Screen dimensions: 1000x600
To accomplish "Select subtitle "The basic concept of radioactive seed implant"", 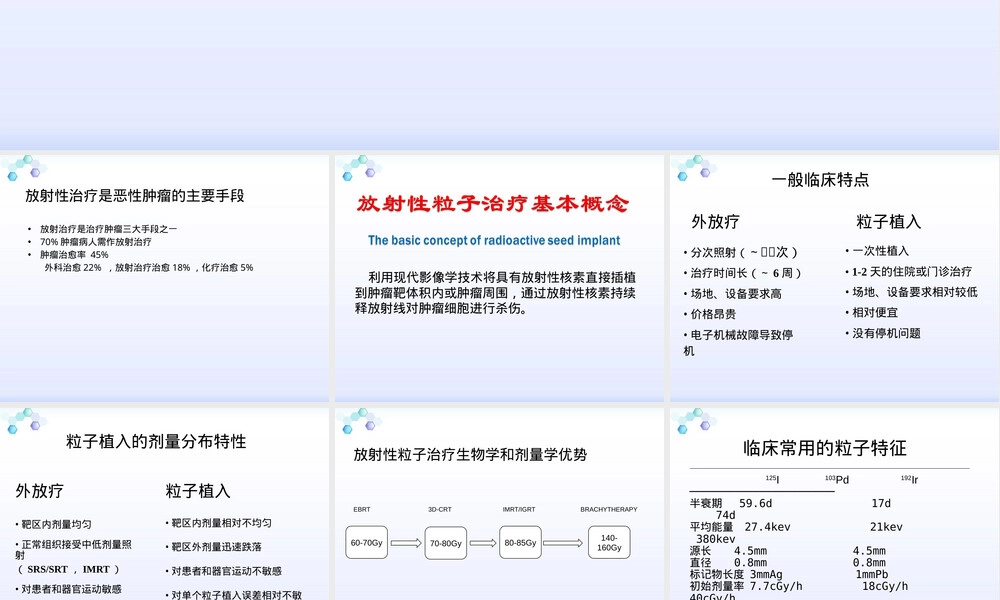I will click(x=494, y=240).
